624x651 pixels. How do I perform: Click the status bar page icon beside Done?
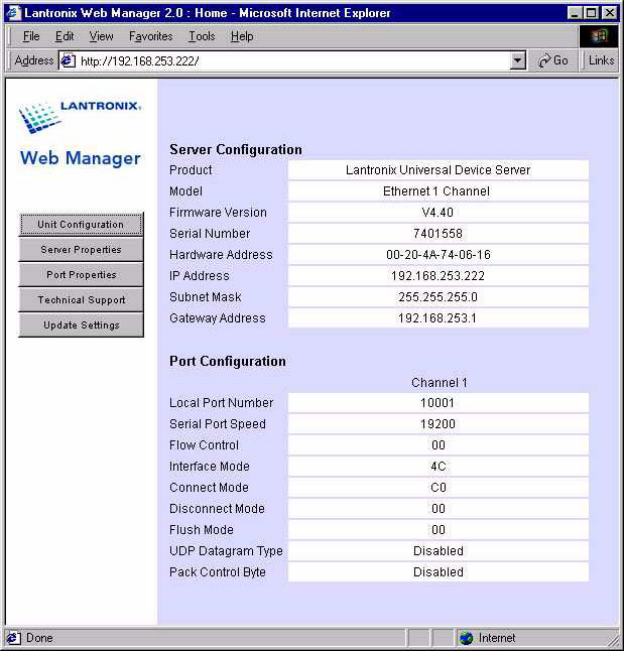click(x=13, y=638)
